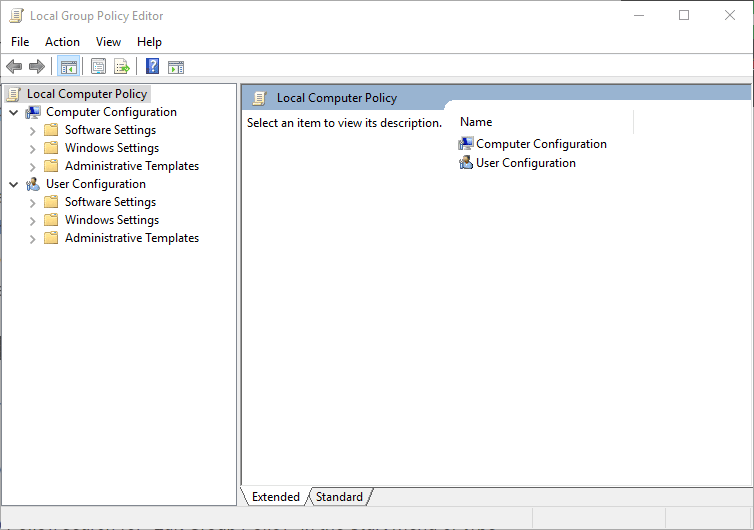Open the Action menu
Image resolution: width=754 pixels, height=530 pixels.
point(63,42)
